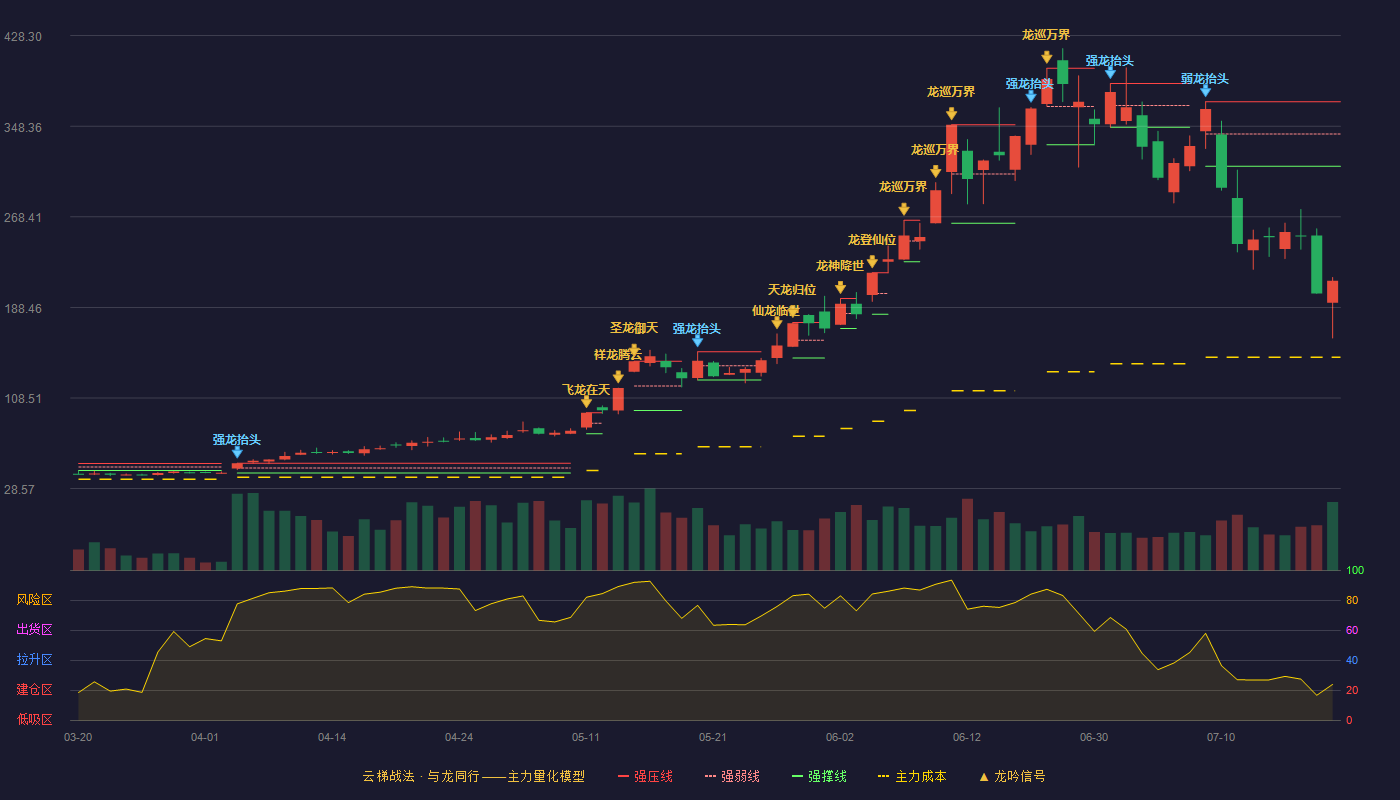Select the 风险区 zone label

tap(35, 600)
